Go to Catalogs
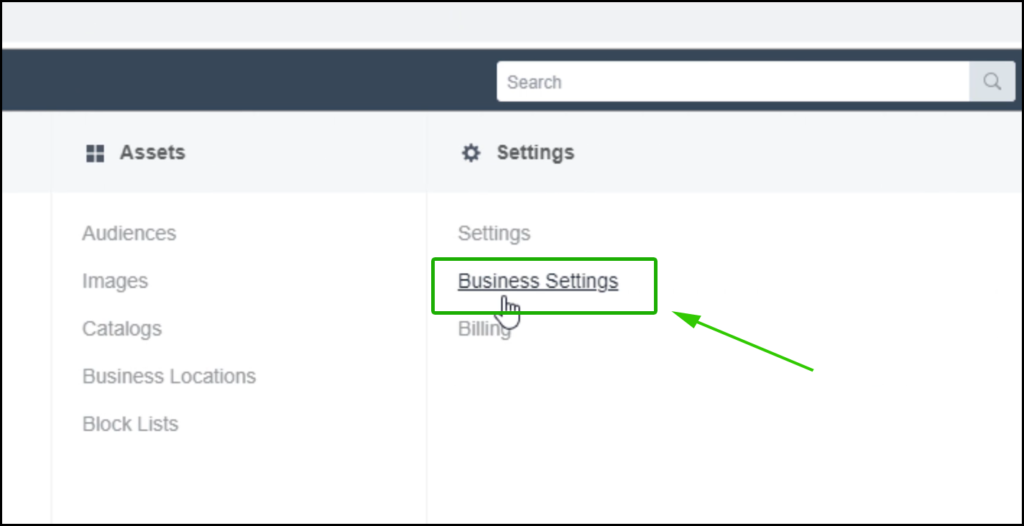The height and width of the screenshot is (526, 1024). point(122,329)
